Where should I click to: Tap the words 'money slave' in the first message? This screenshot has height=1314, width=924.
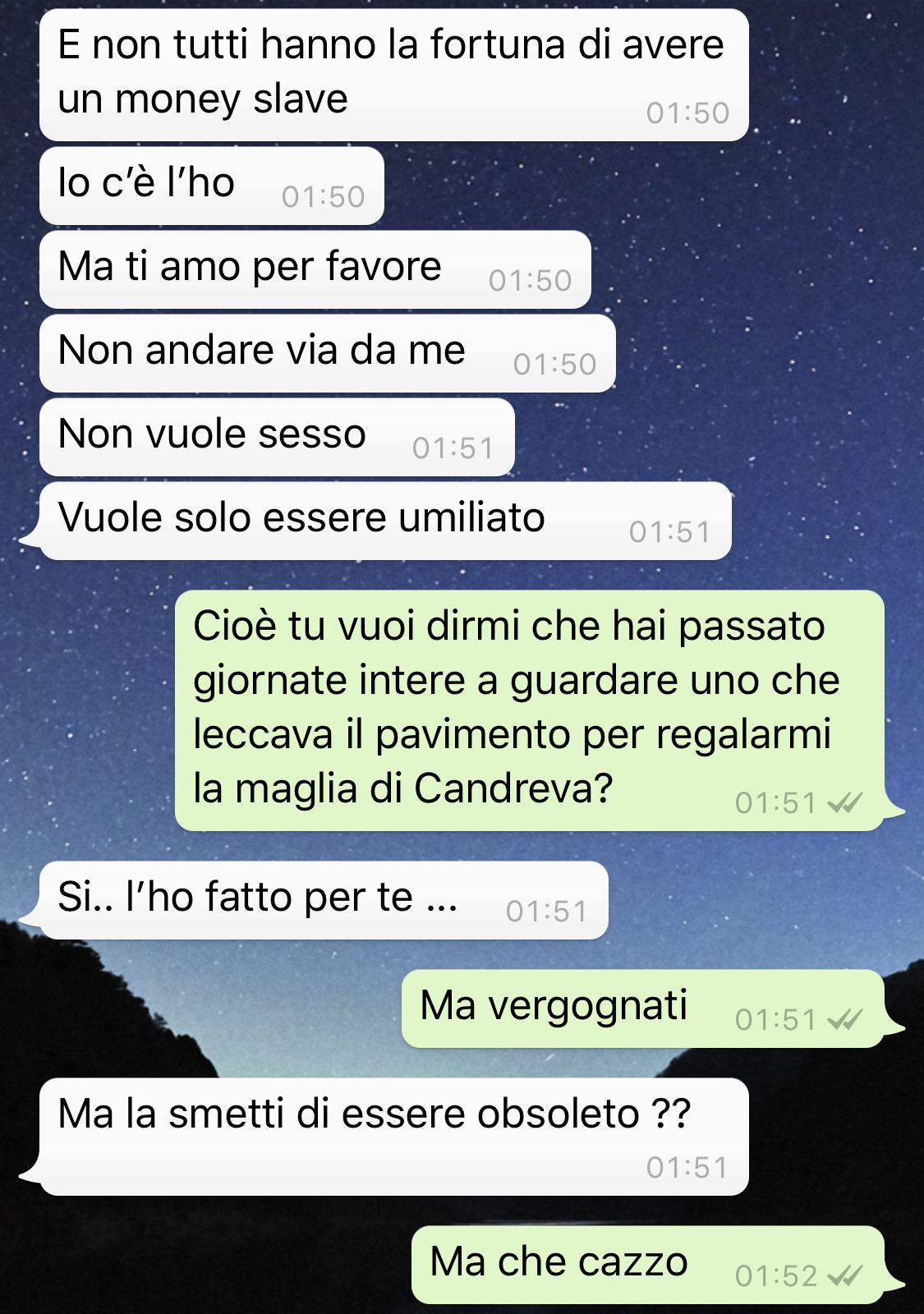click(x=232, y=99)
